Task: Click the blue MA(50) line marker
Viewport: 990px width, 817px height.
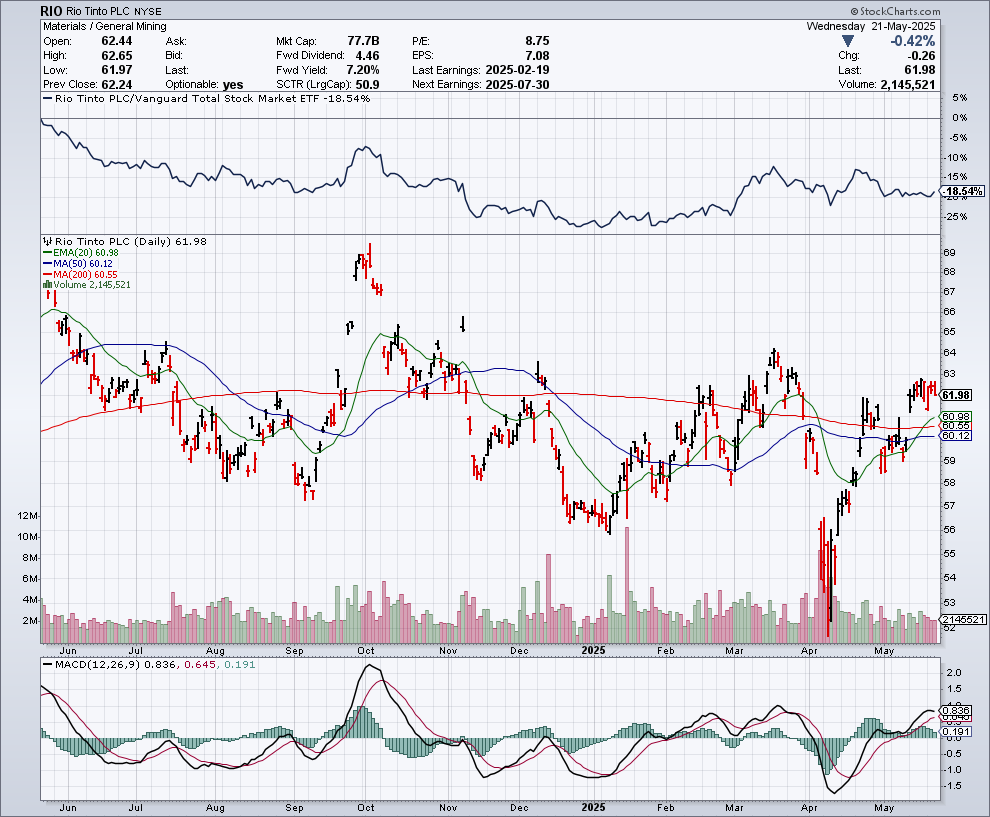Action: (x=47, y=263)
